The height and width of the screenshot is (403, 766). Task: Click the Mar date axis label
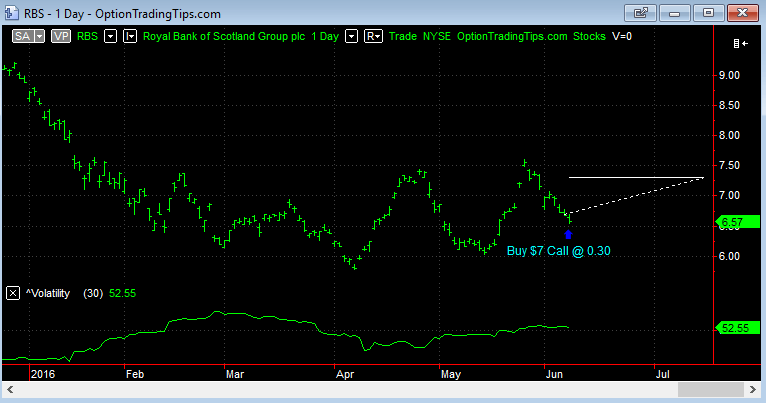coord(235,374)
